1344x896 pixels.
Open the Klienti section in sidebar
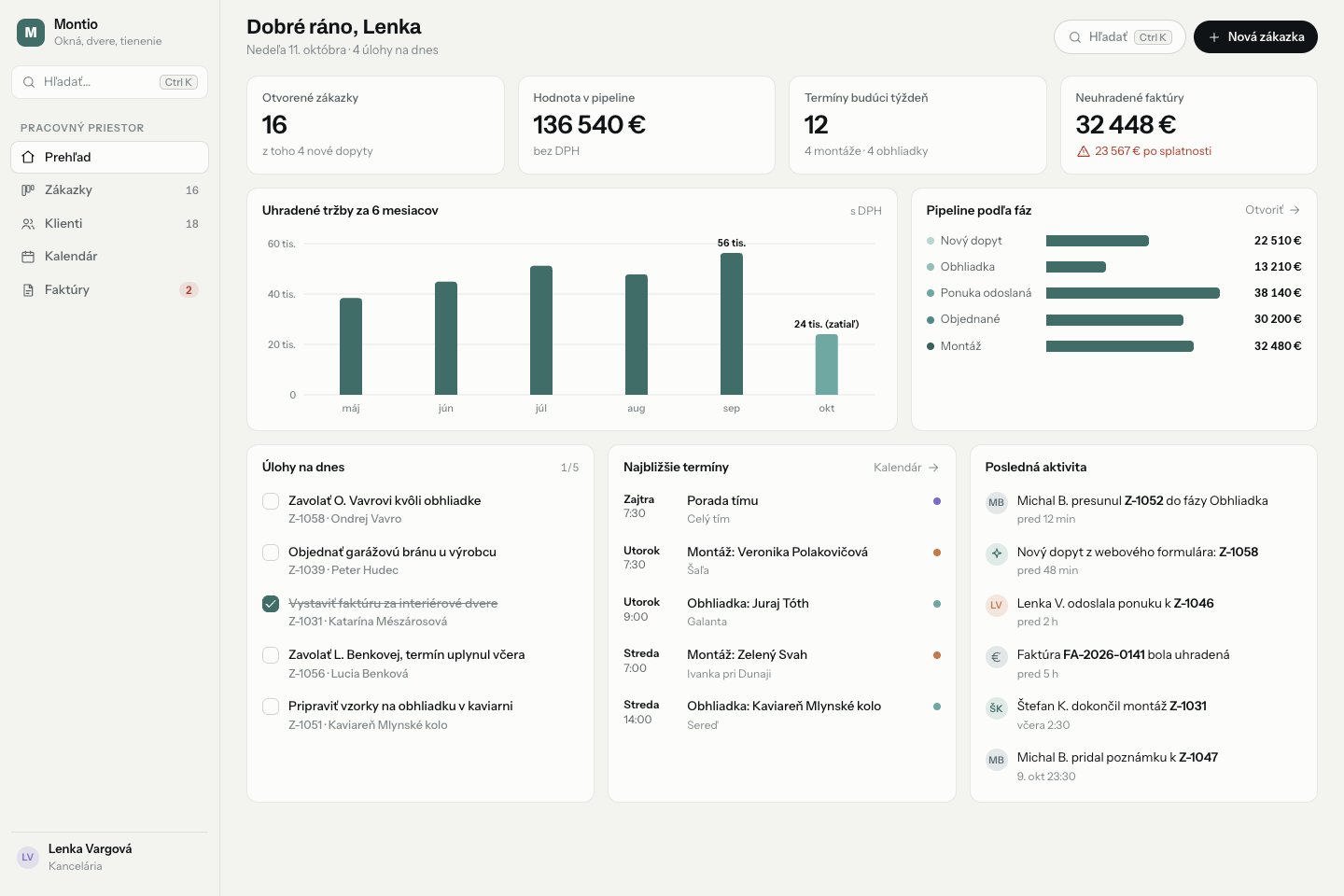coord(109,224)
